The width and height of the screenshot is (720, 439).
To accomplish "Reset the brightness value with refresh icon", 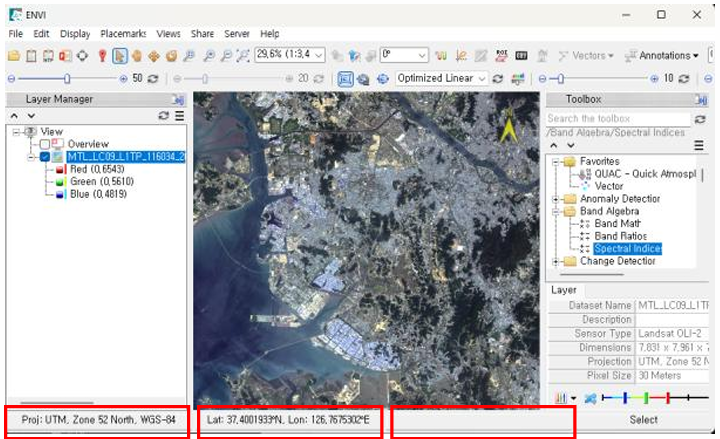I will pyautogui.click(x=153, y=79).
